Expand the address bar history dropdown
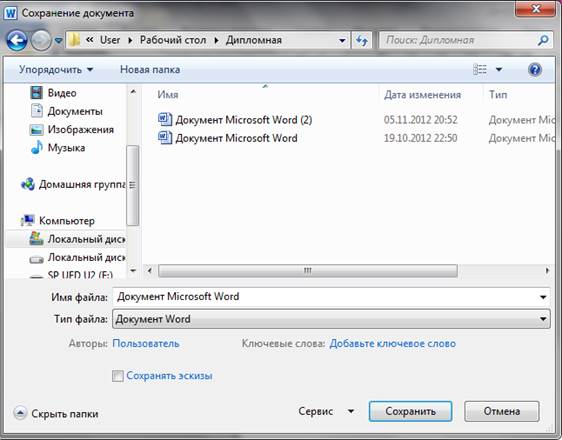The image size is (562, 440). point(342,40)
